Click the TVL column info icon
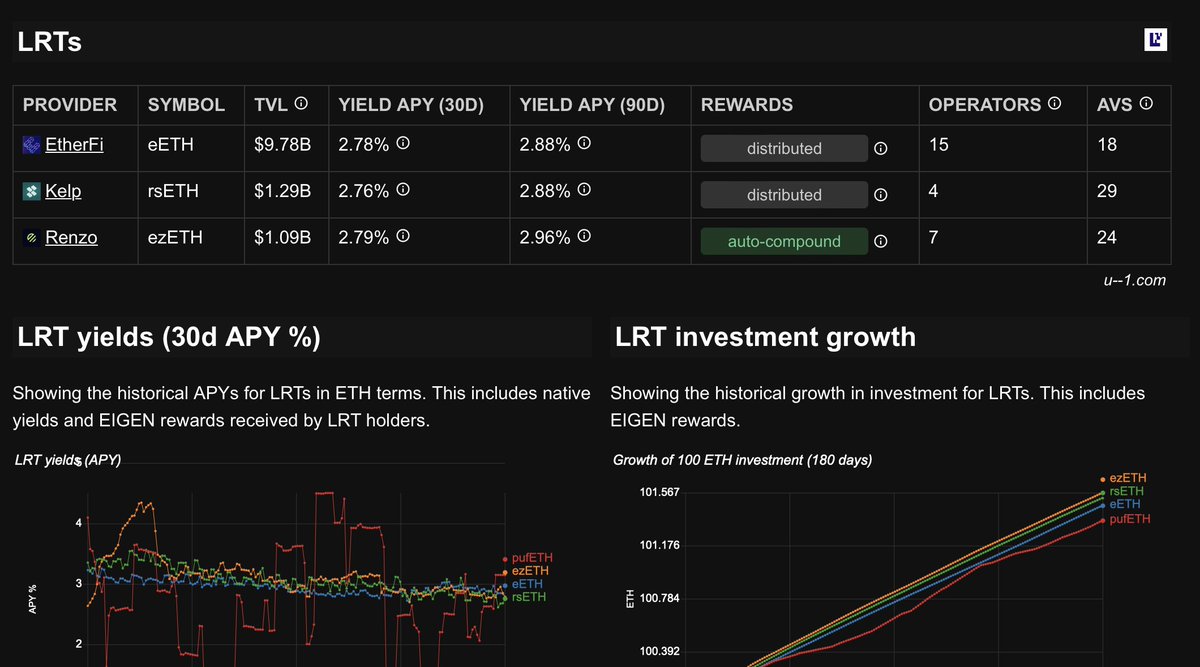 (x=299, y=103)
